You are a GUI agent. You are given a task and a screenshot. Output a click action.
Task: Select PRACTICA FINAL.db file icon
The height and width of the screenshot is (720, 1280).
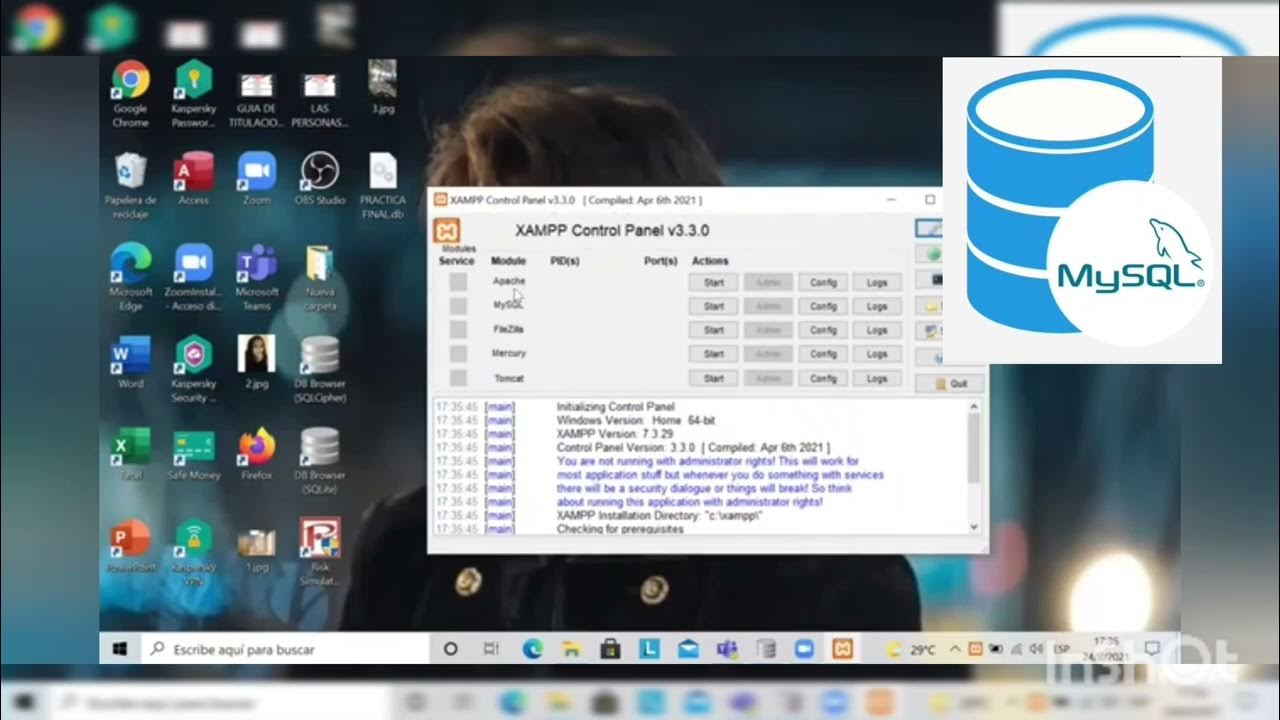tap(382, 171)
